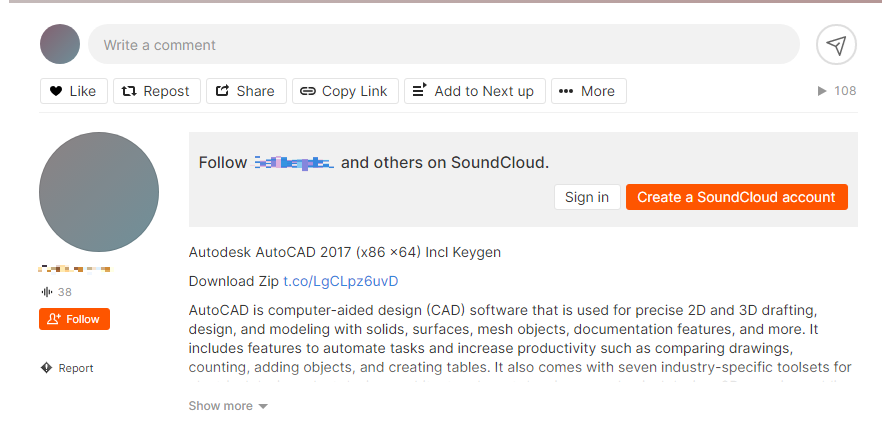882x434 pixels.
Task: Repost this track
Action: (x=157, y=91)
